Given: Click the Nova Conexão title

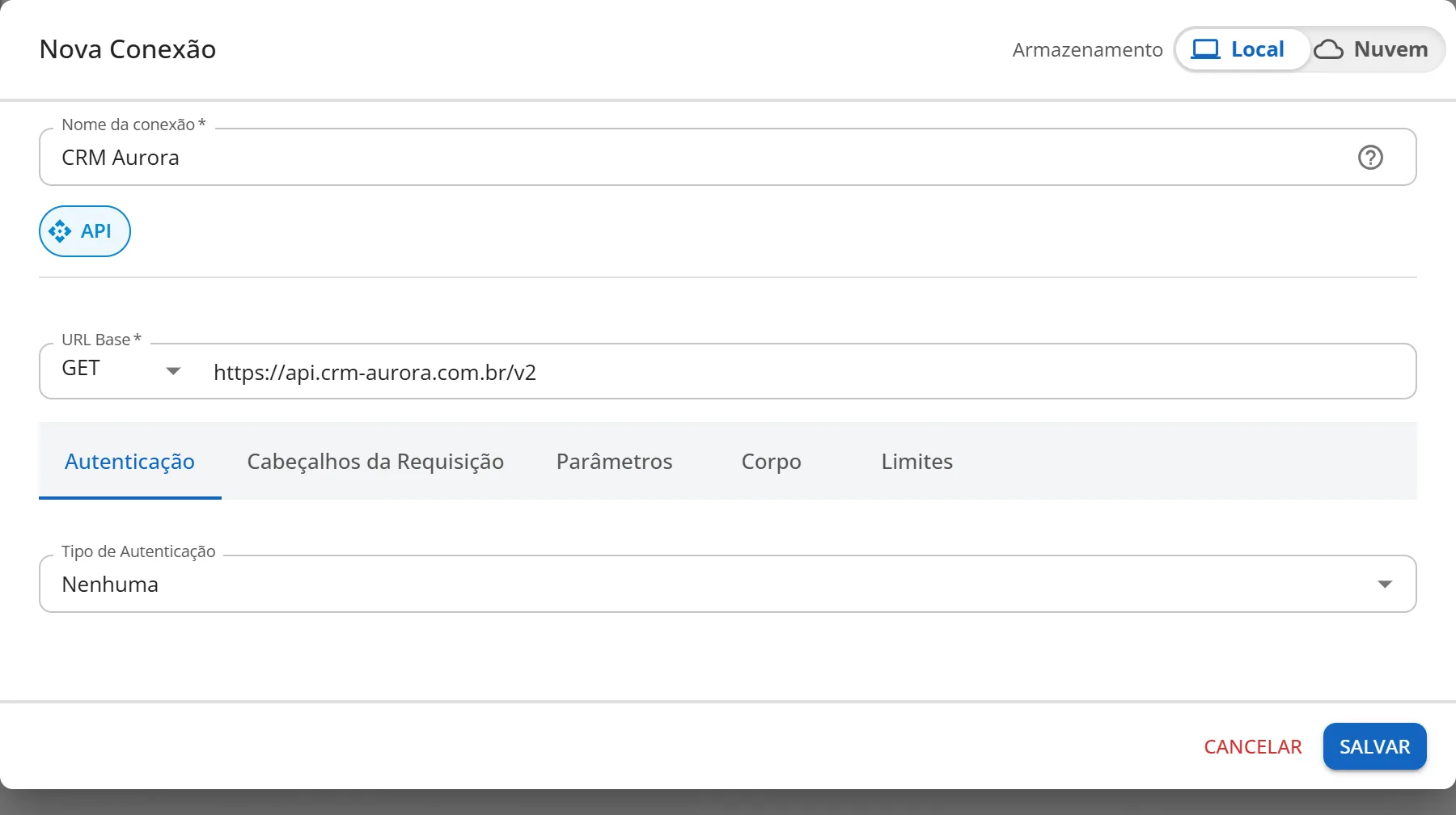Looking at the screenshot, I should coord(128,49).
